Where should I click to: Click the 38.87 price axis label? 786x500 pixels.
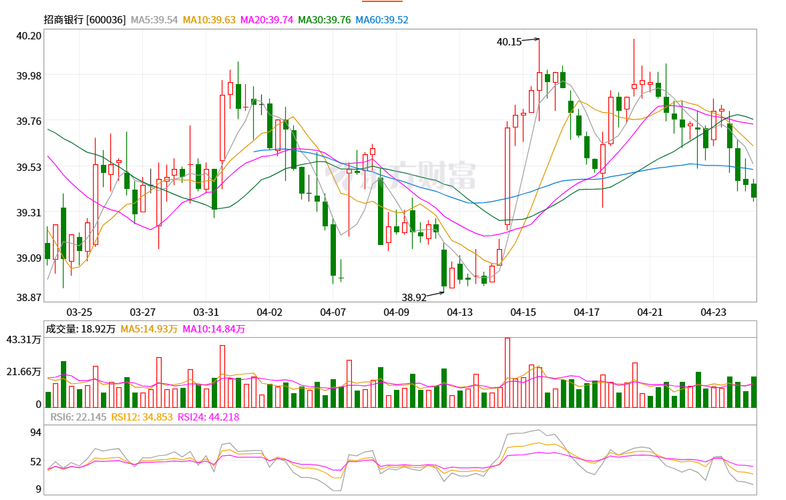(29, 297)
